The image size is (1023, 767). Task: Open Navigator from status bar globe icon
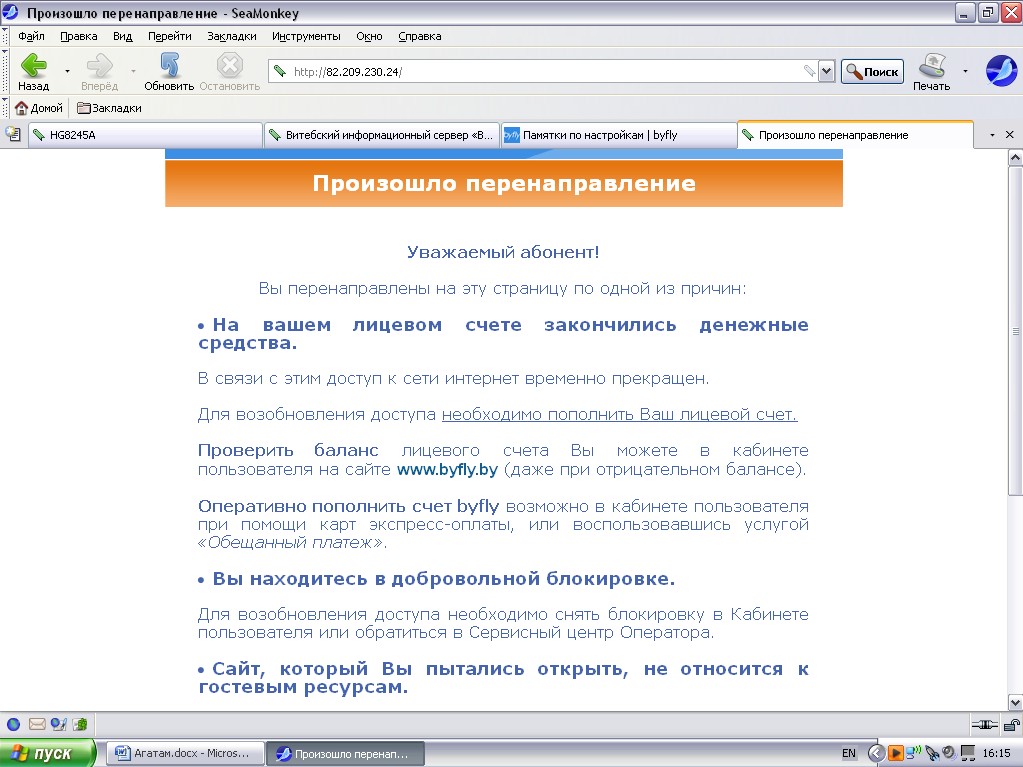[13, 724]
